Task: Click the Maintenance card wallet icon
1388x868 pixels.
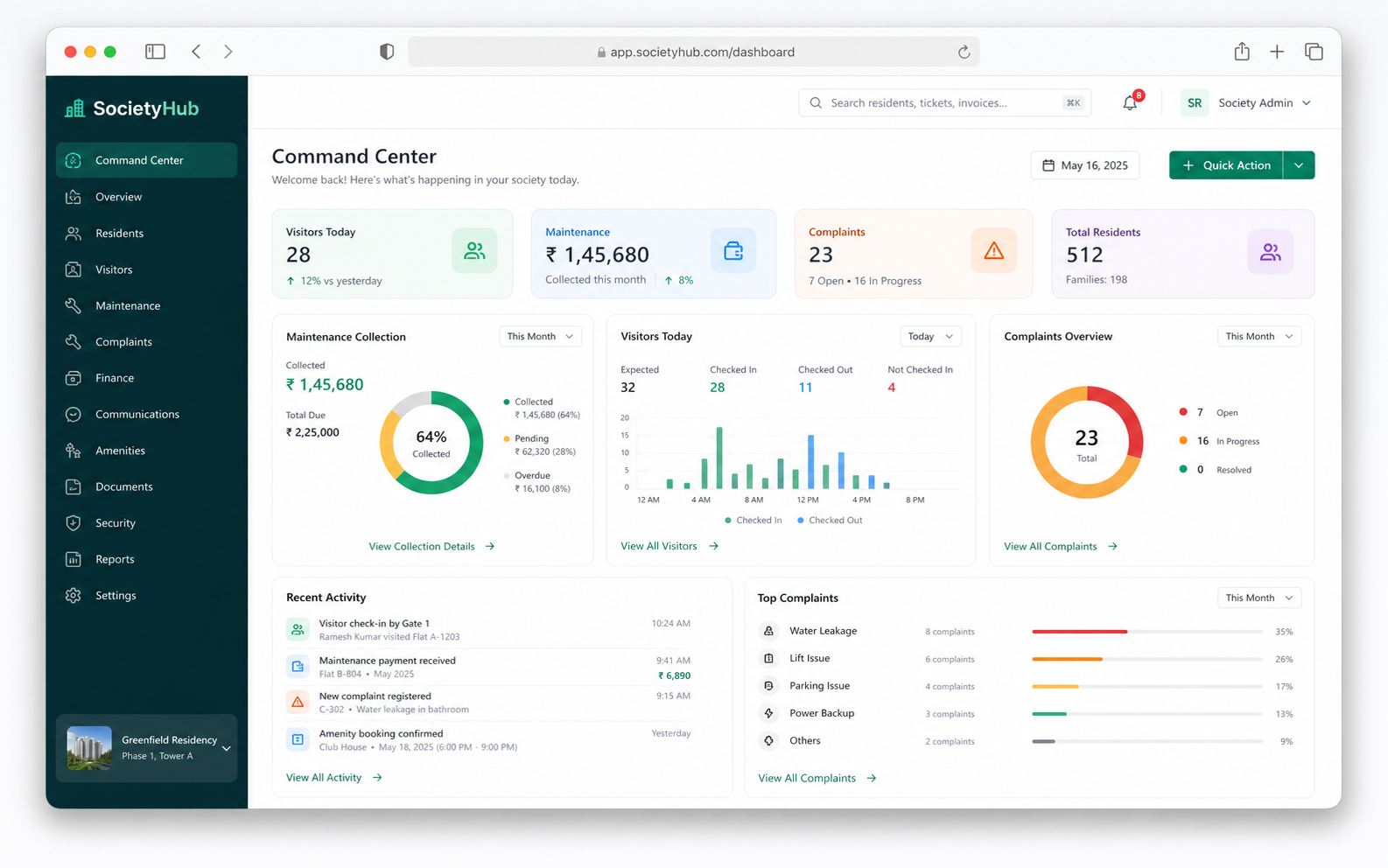Action: click(x=733, y=251)
